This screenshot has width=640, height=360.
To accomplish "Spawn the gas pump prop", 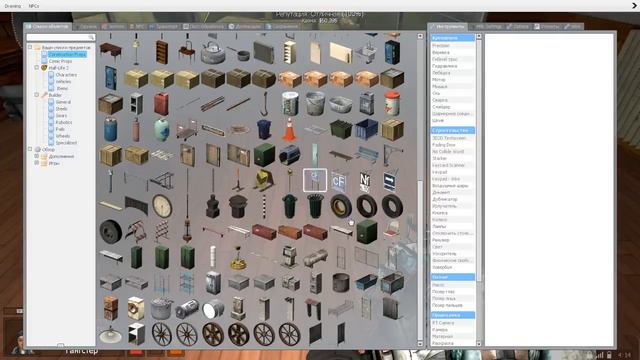I will (x=289, y=257).
